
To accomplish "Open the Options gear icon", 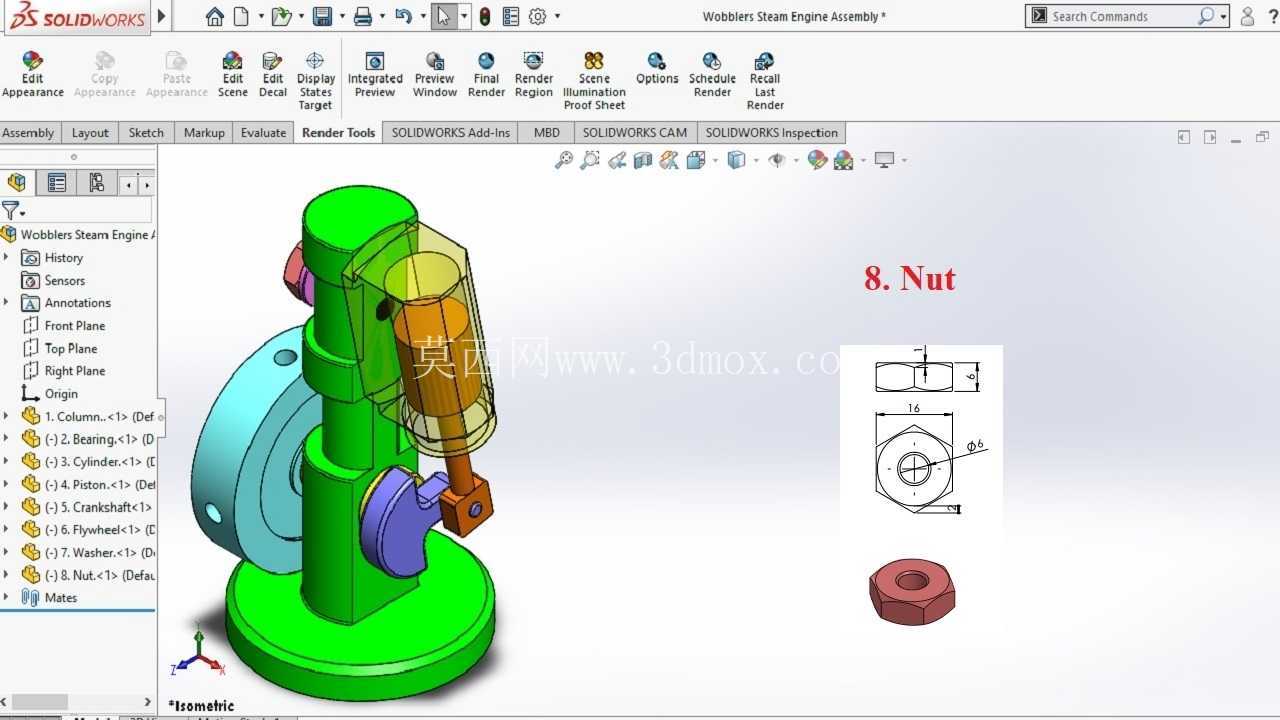I will click(x=538, y=16).
